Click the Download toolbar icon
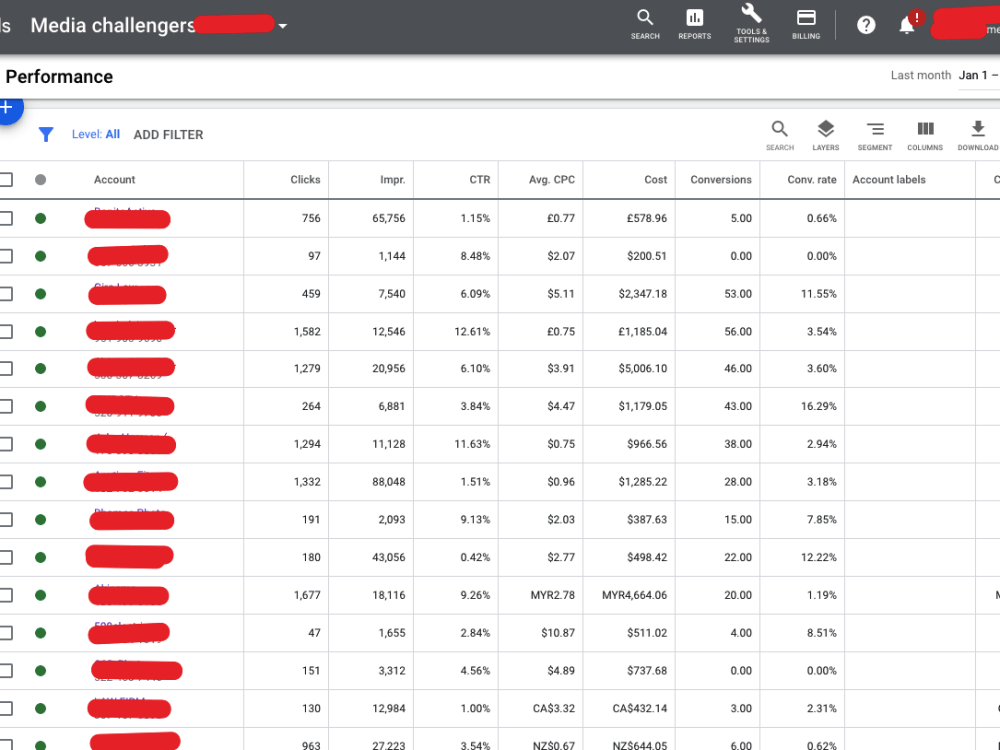1000x750 pixels. click(978, 135)
